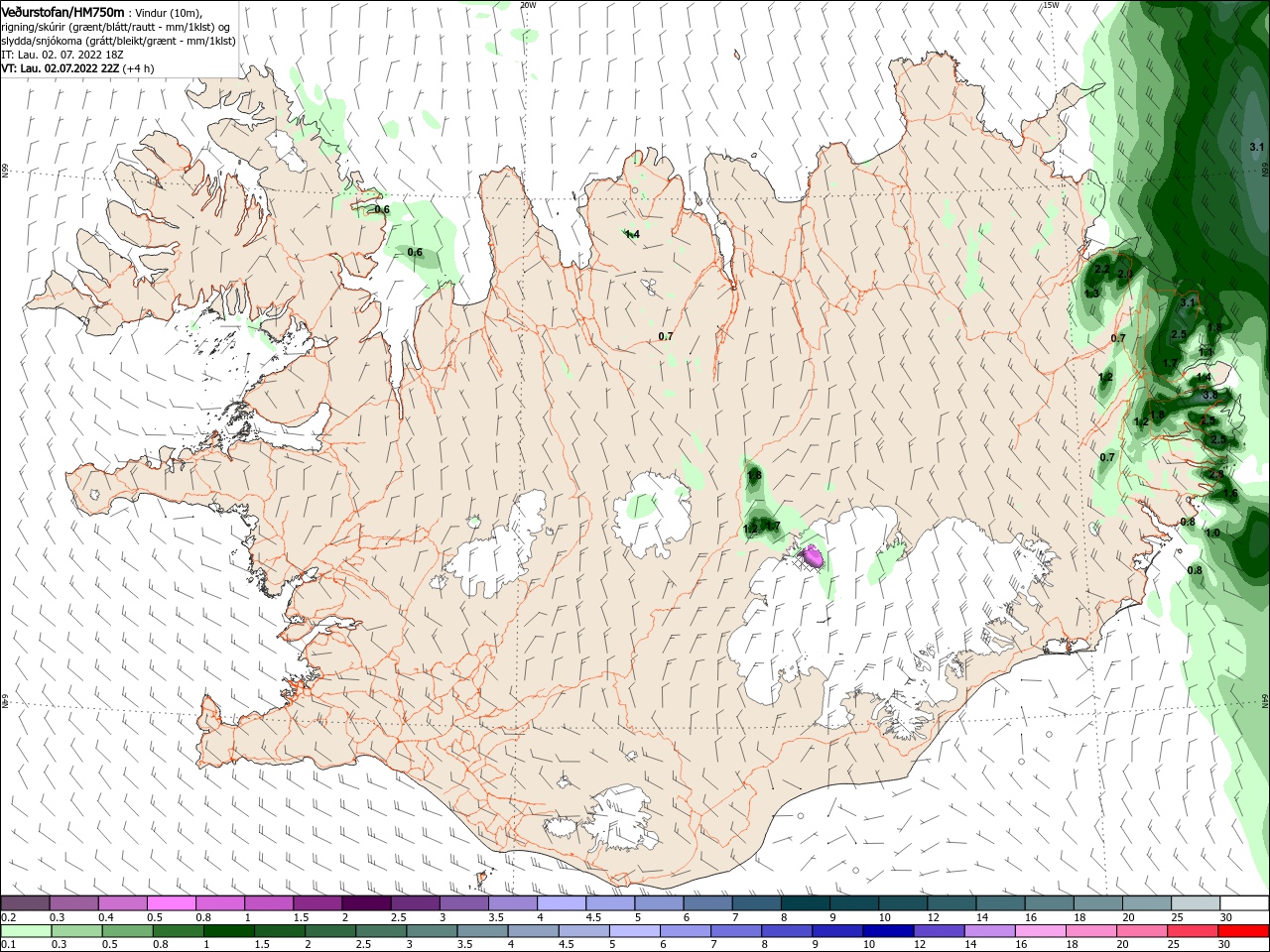
Task: Click the 1.0 value off the southeast coast
Action: (x=1211, y=533)
